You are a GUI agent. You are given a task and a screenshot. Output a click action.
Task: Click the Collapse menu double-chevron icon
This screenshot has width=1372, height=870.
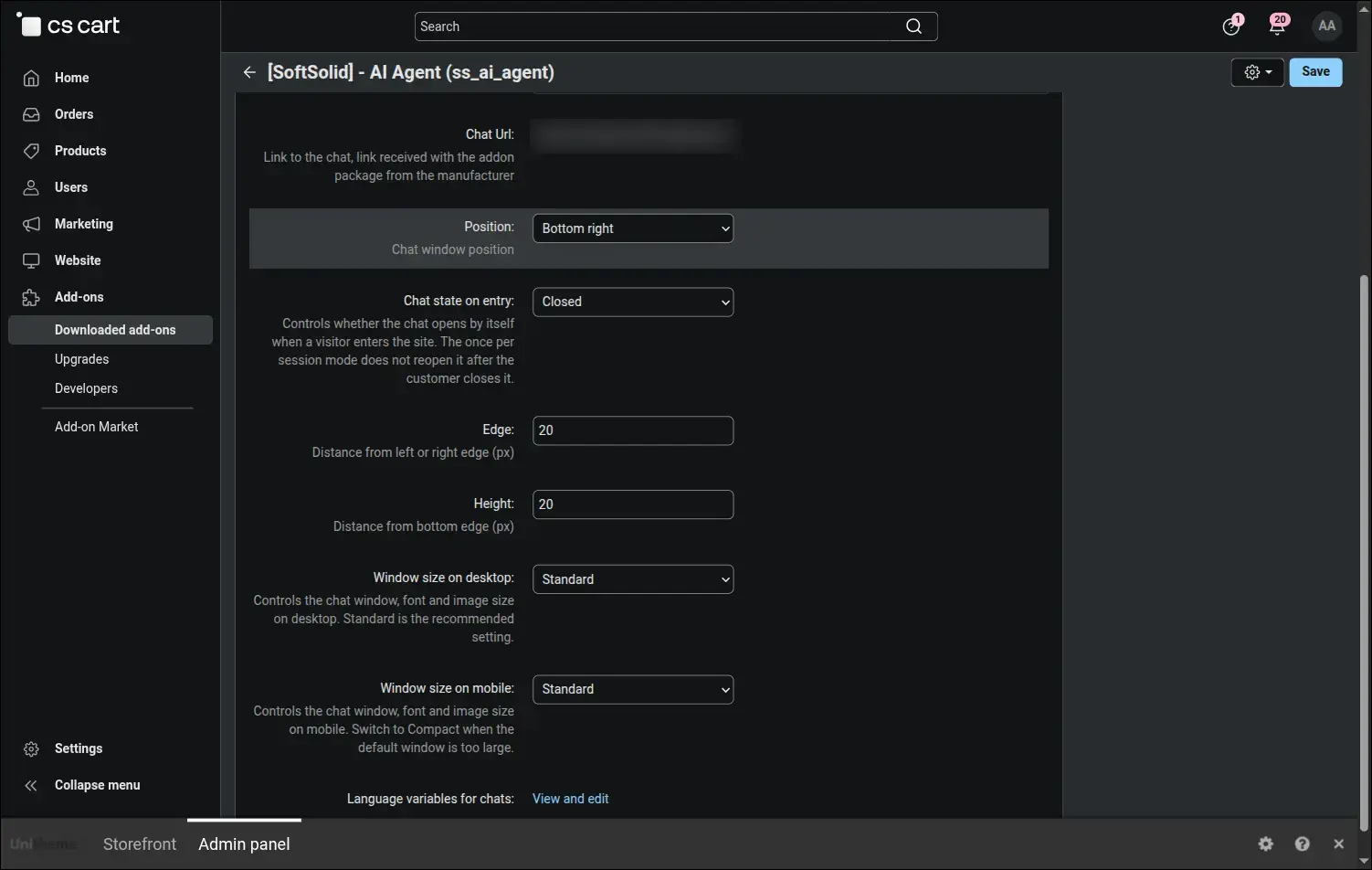pos(31,785)
